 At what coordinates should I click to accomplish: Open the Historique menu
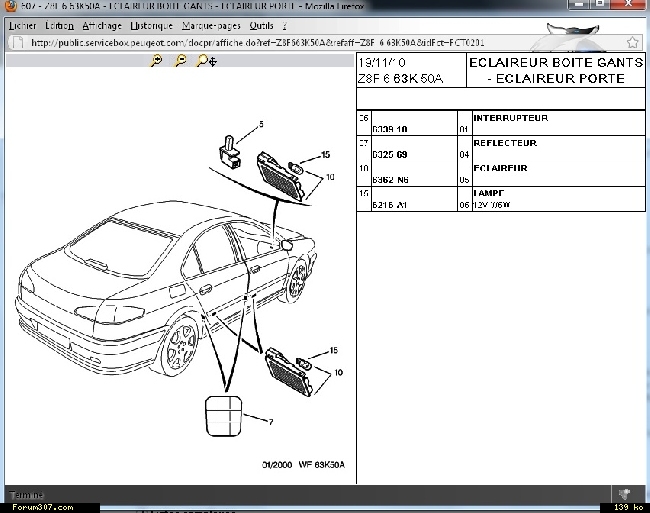151,26
